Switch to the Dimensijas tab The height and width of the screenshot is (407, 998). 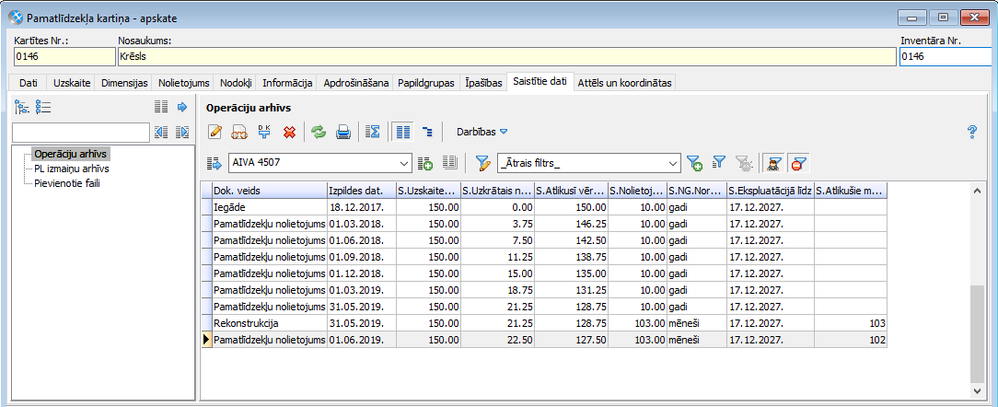click(124, 83)
